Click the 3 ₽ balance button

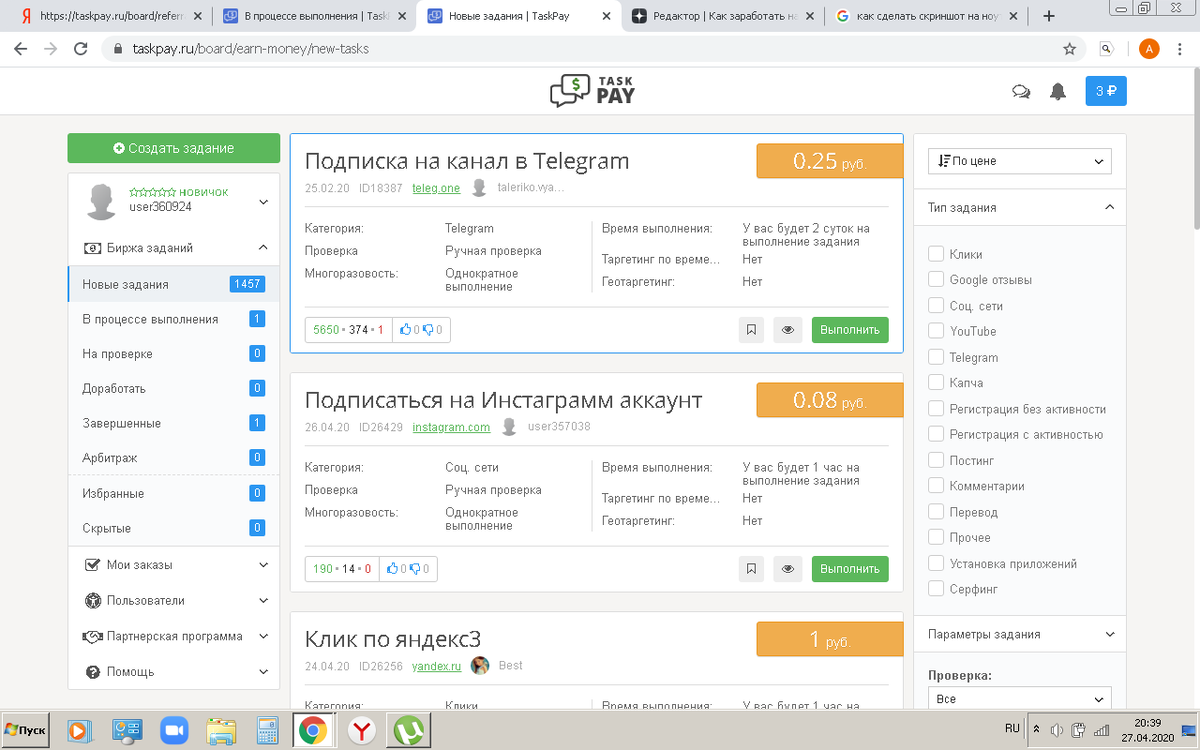point(1106,91)
